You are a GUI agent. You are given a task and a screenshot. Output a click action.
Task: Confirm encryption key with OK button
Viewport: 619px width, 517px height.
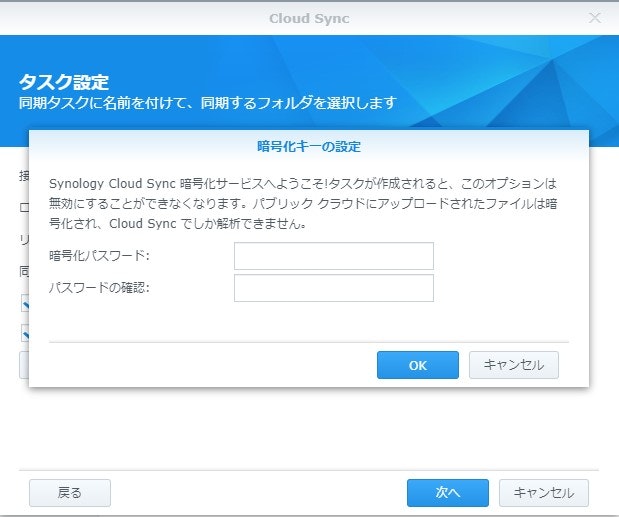418,365
